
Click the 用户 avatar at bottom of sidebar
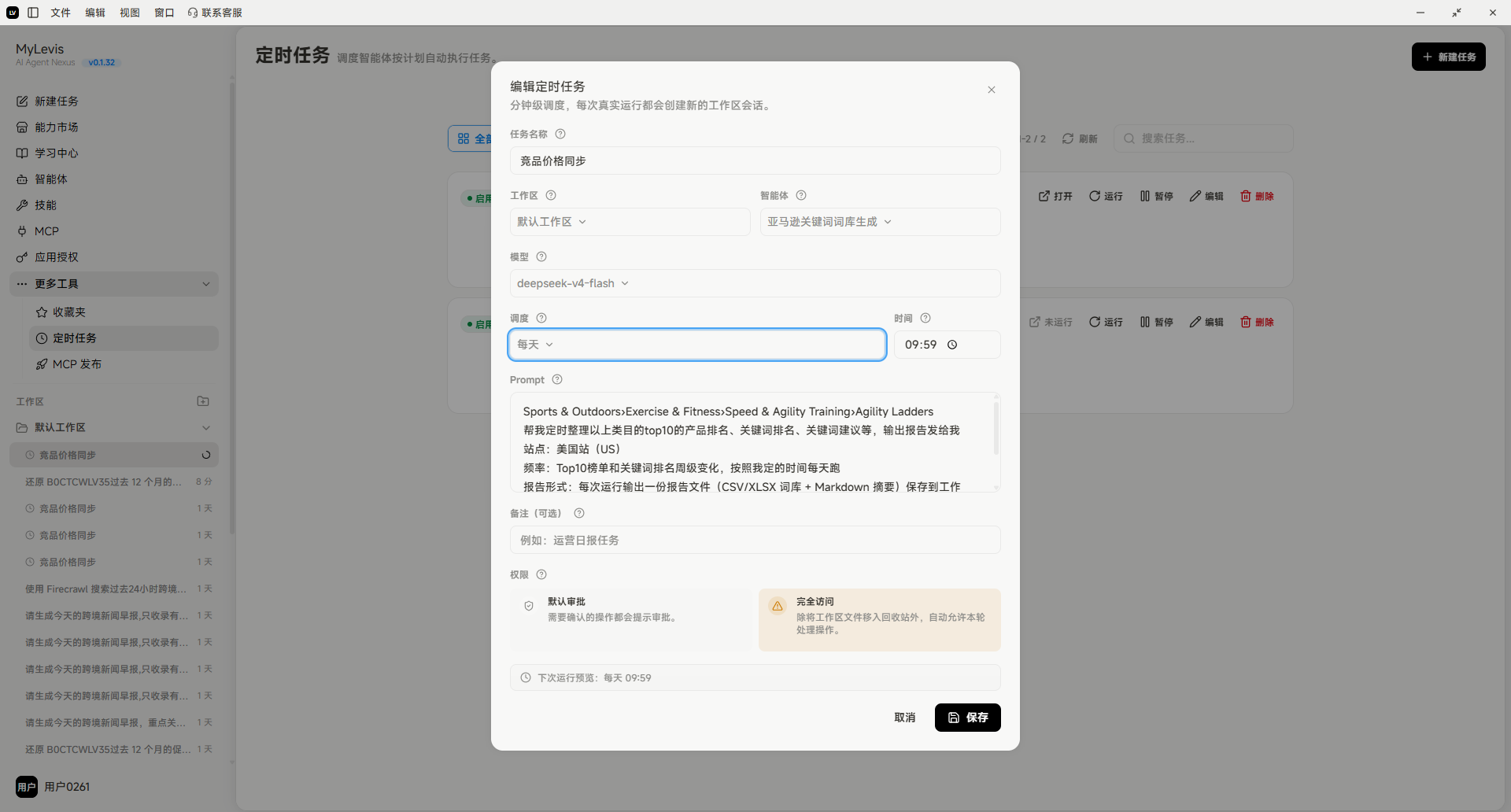(x=27, y=787)
